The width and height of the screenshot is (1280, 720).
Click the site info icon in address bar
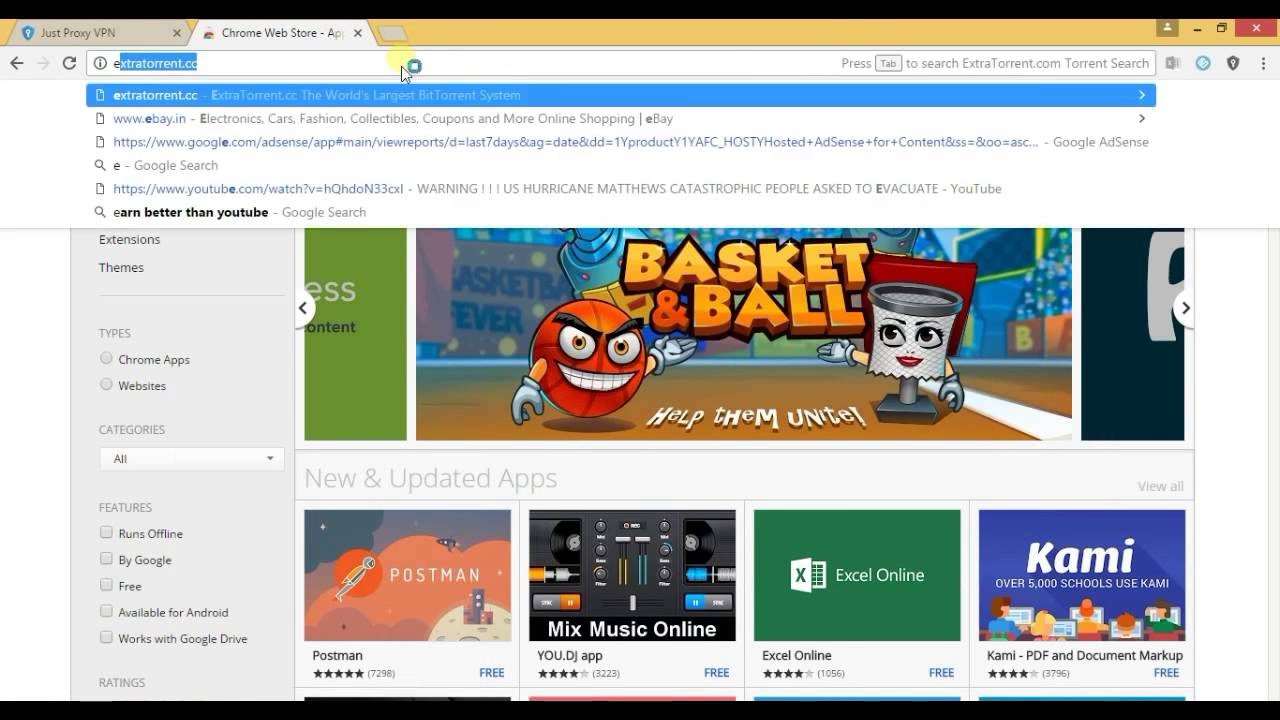pos(100,63)
